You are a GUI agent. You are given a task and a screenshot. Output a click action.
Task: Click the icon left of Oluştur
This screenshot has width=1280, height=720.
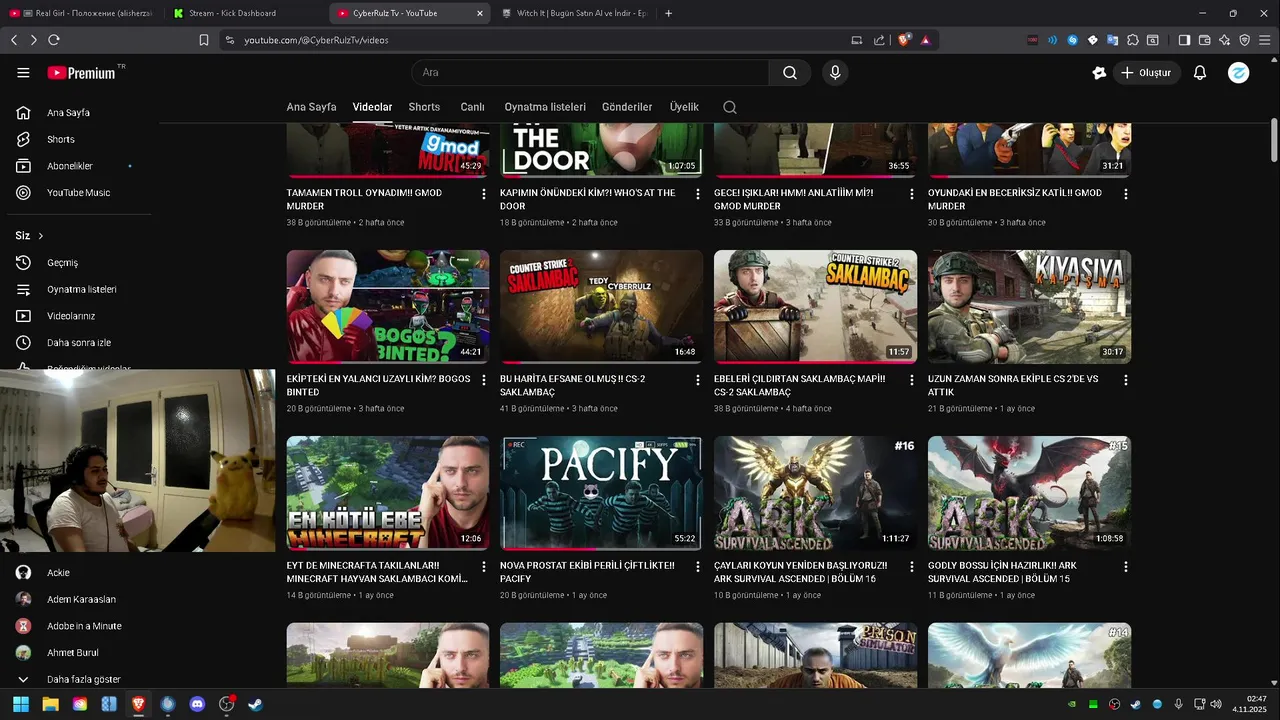tap(1099, 73)
